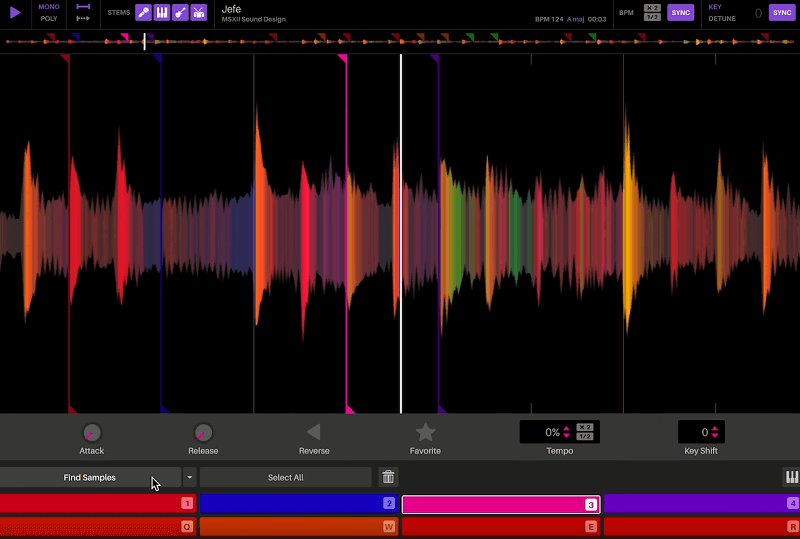
Task: Toggle the drums stem icon
Action: pos(199,13)
